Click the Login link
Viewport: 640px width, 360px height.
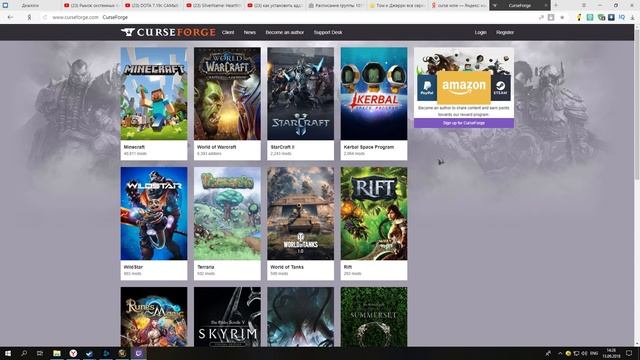coord(480,32)
